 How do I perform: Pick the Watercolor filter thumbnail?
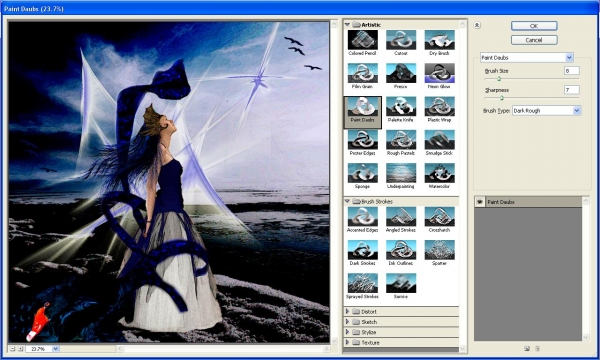[439, 173]
